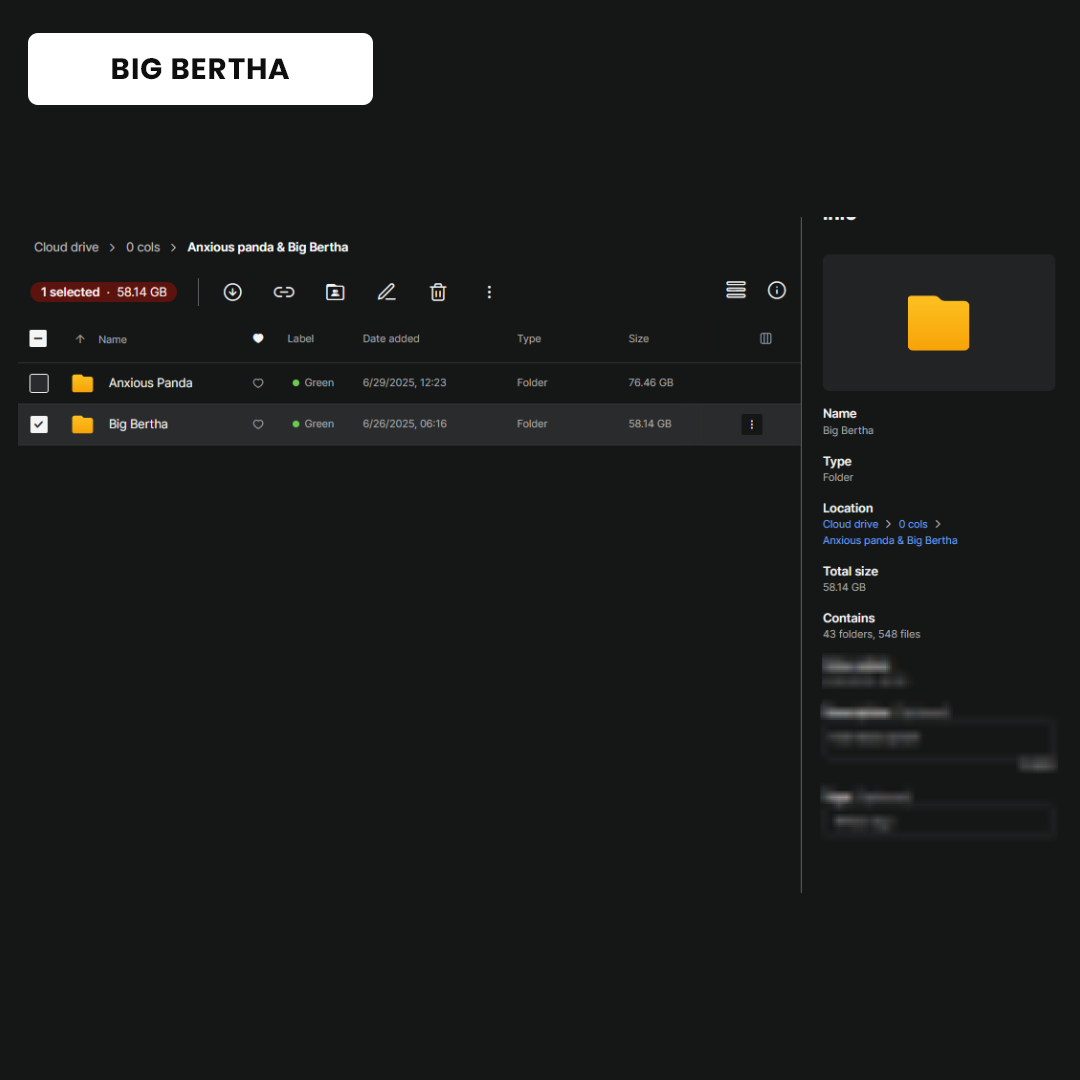This screenshot has width=1080, height=1080.
Task: Click the trash bin delete icon
Action: point(438,292)
